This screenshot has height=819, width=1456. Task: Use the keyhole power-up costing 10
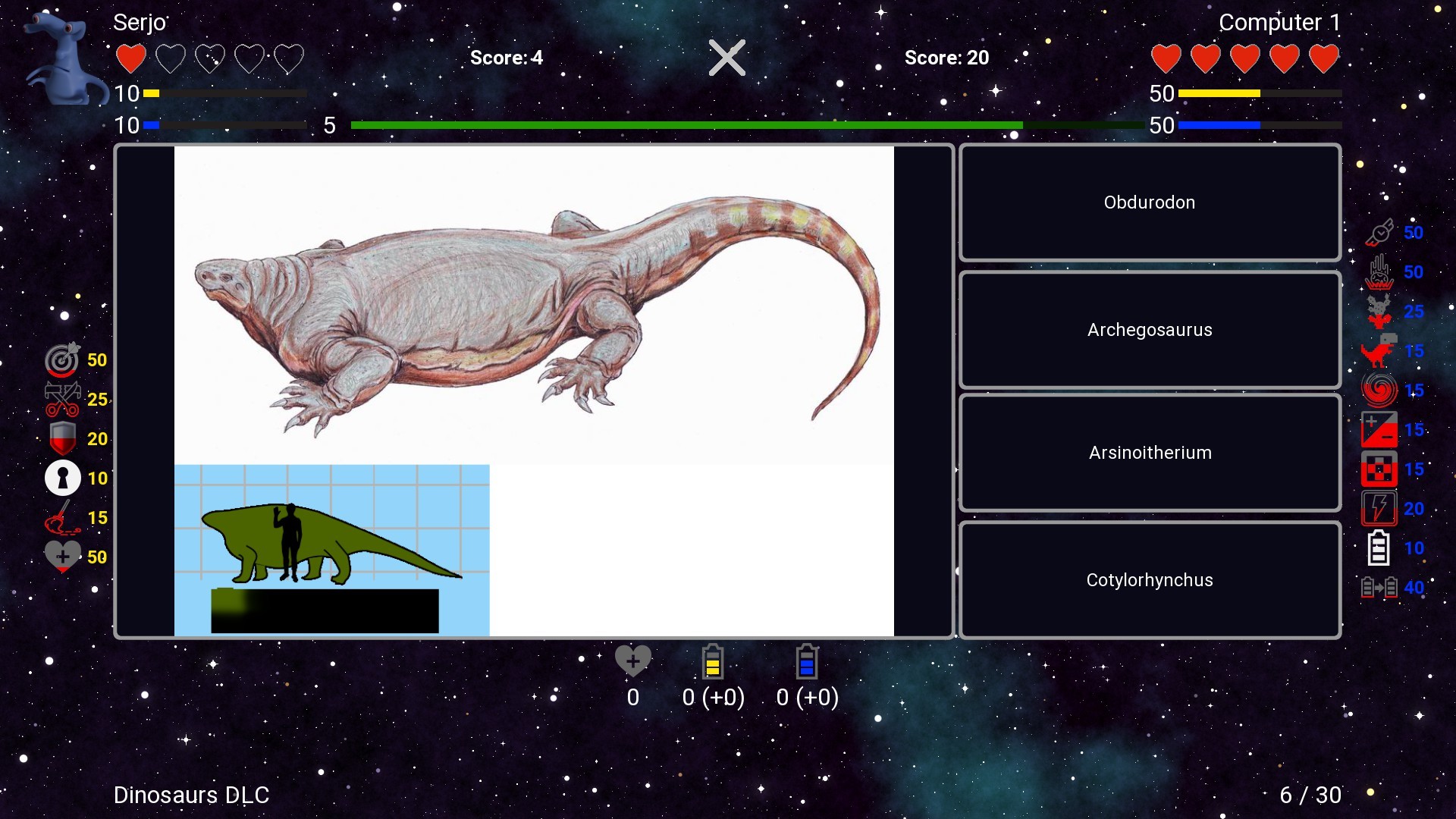(63, 478)
